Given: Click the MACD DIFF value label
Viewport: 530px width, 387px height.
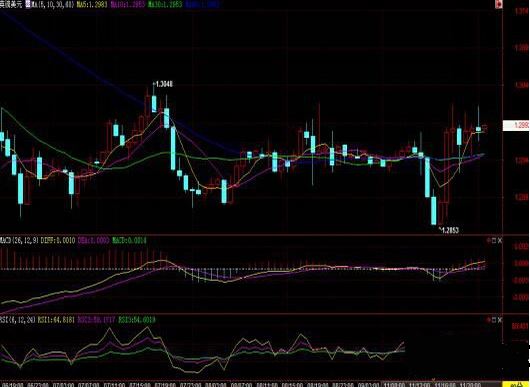Looking at the screenshot, I should coord(58,240).
